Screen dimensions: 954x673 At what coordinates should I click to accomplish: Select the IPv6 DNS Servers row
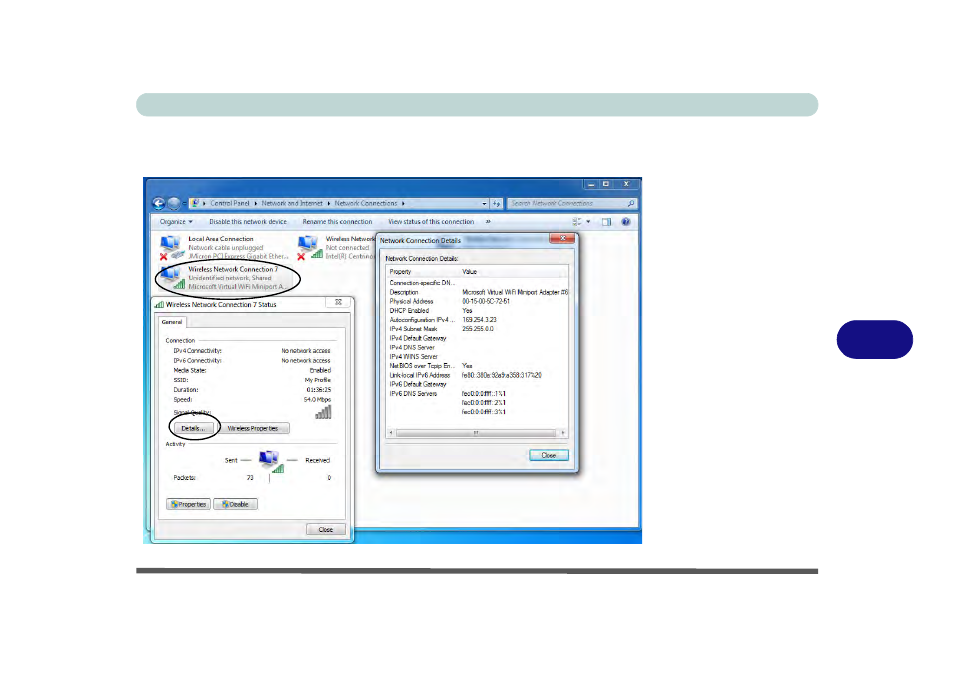coord(478,394)
